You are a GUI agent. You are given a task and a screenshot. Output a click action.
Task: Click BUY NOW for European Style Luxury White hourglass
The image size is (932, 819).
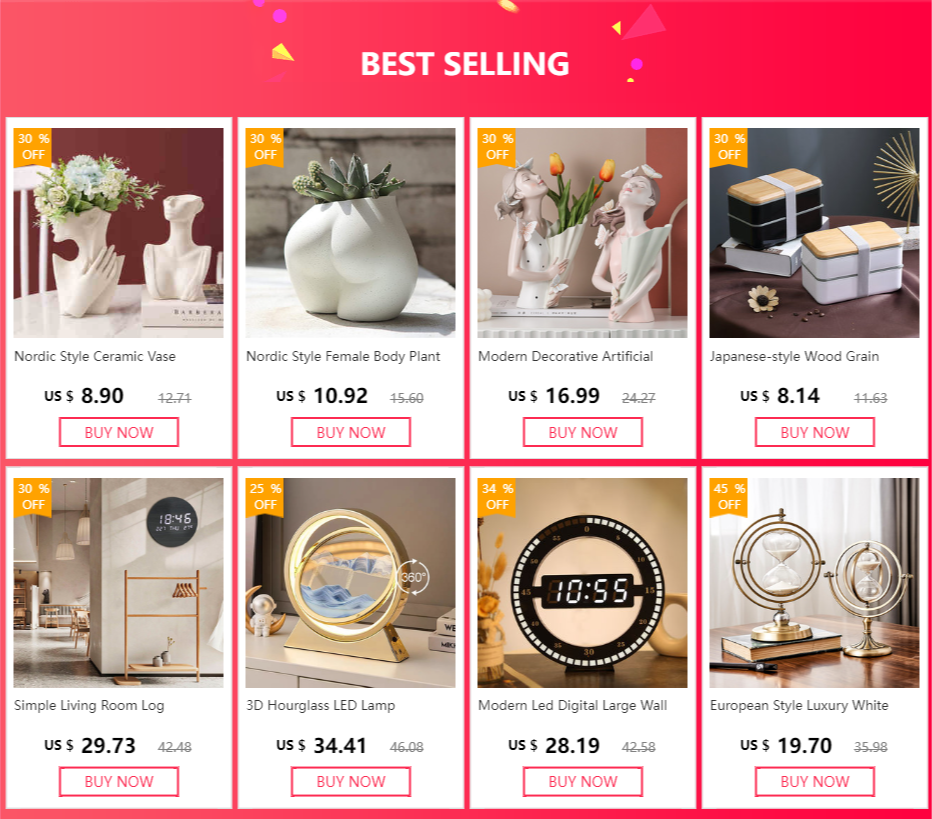coord(815,782)
